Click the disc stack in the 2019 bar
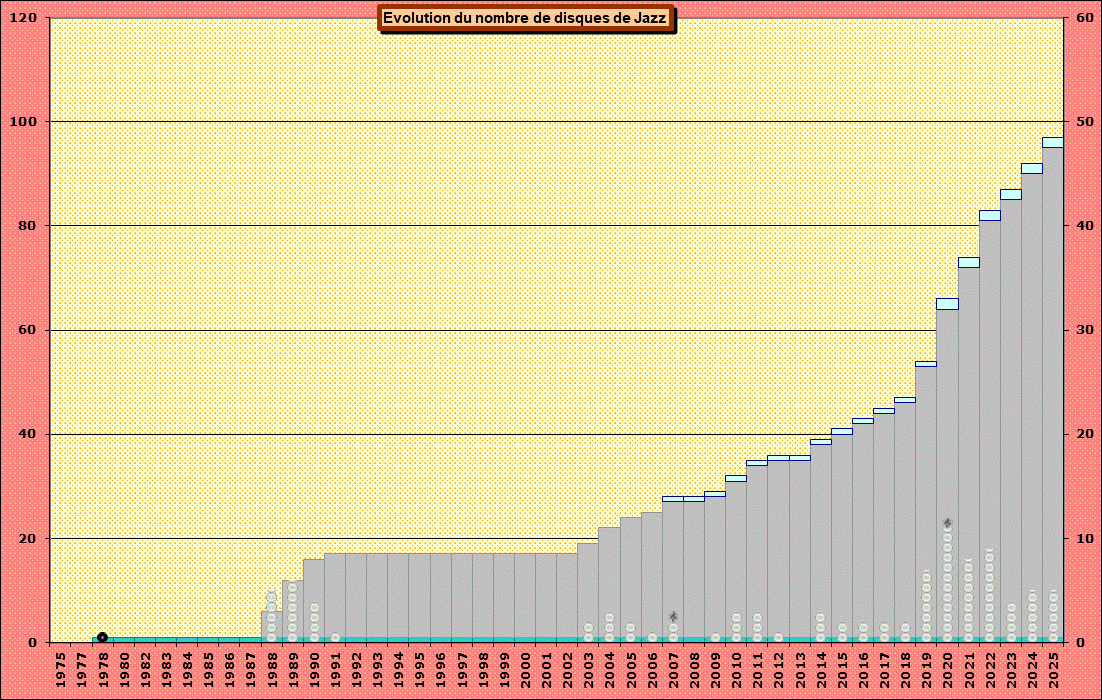 pyautogui.click(x=926, y=607)
